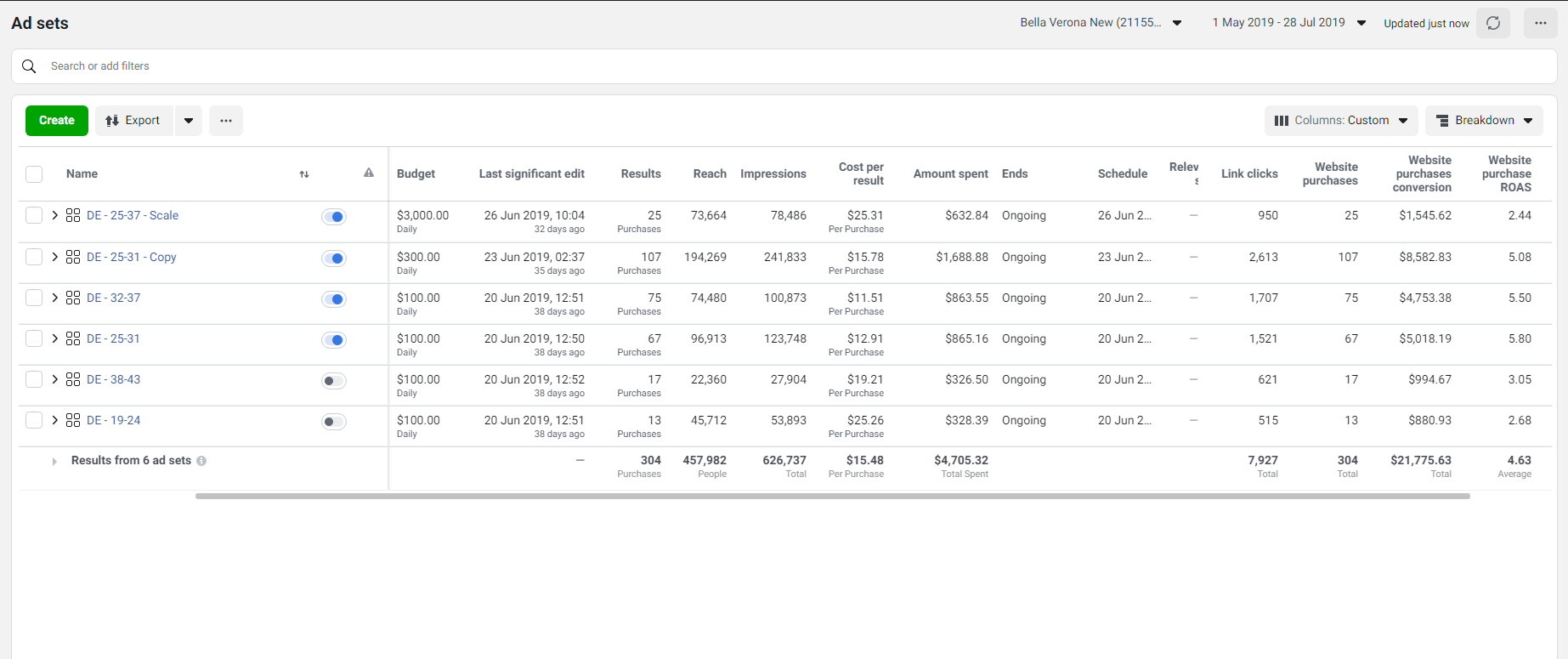Viewport: 1568px width, 659px height.
Task: Sort by the Impressions column header
Action: point(773,174)
